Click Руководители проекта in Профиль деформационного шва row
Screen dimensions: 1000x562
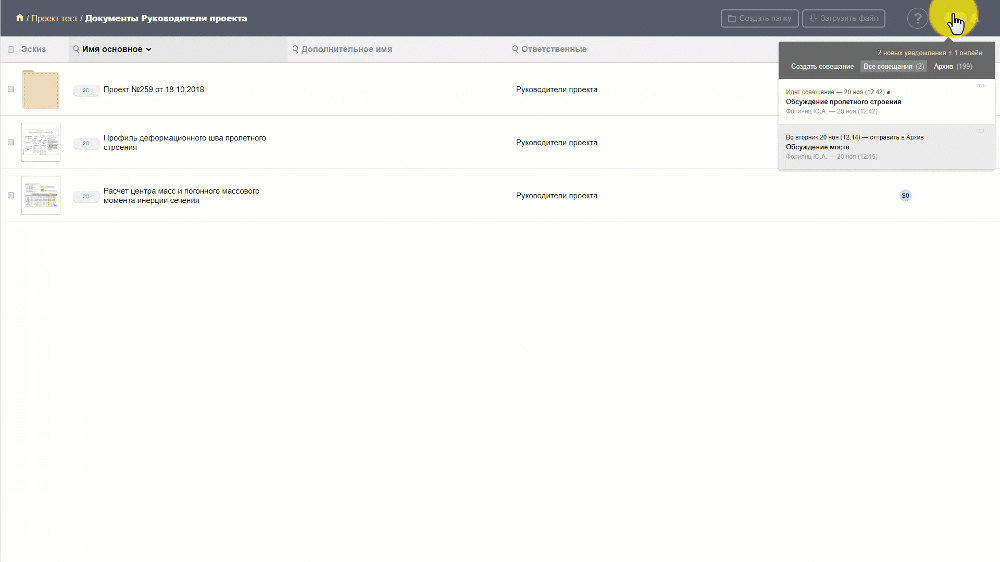[557, 142]
